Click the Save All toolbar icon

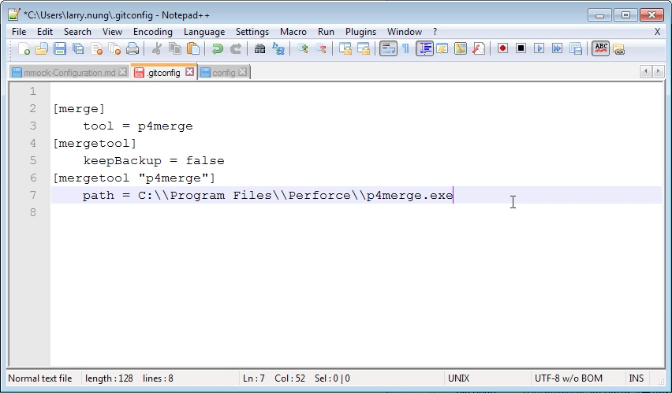[x=78, y=49]
